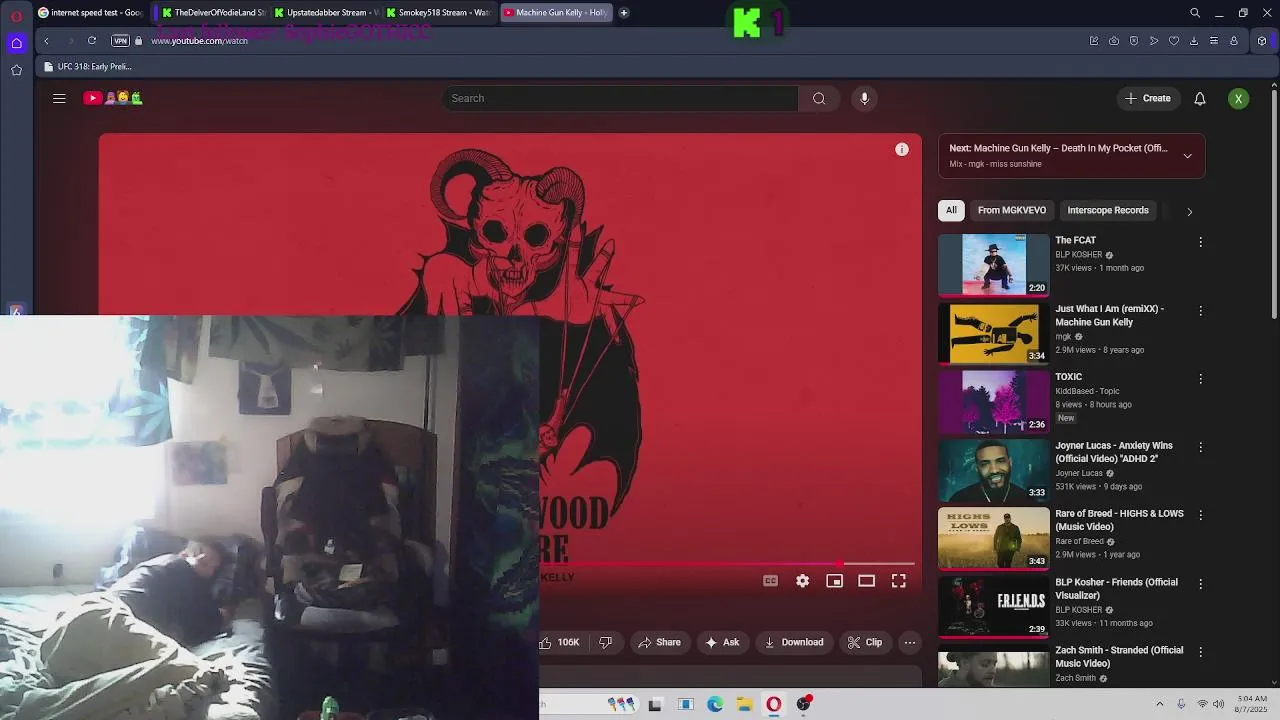Image resolution: width=1280 pixels, height=720 pixels.
Task: Share this video
Action: point(659,642)
